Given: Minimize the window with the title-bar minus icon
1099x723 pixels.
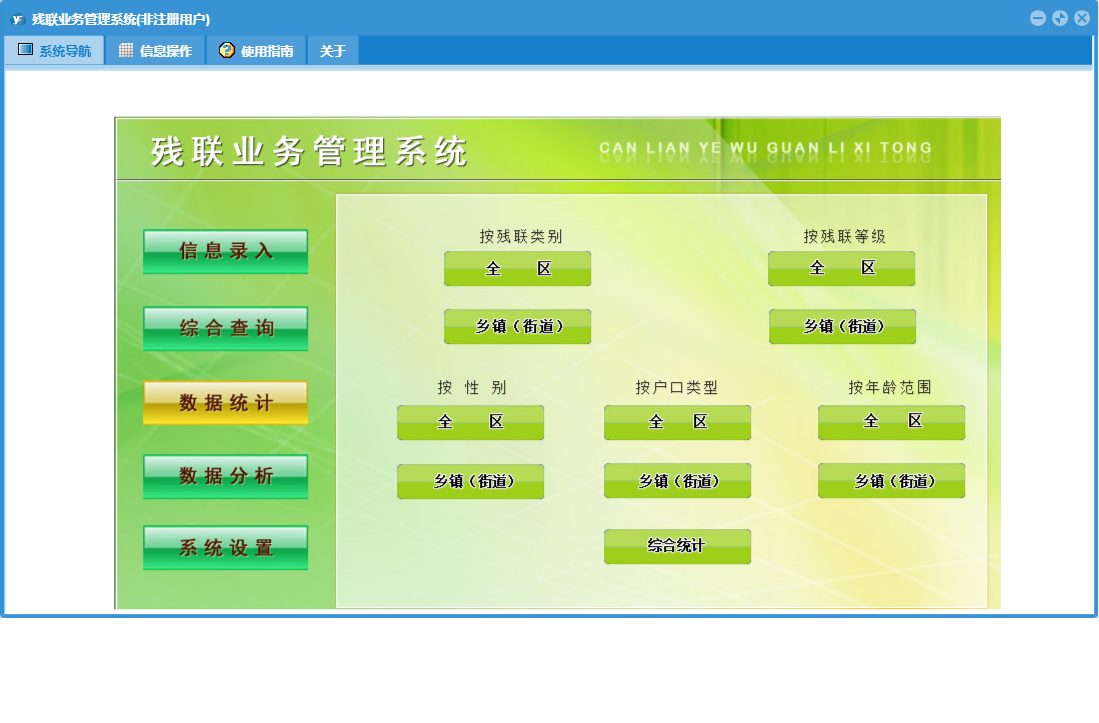Looking at the screenshot, I should [x=1038, y=18].
